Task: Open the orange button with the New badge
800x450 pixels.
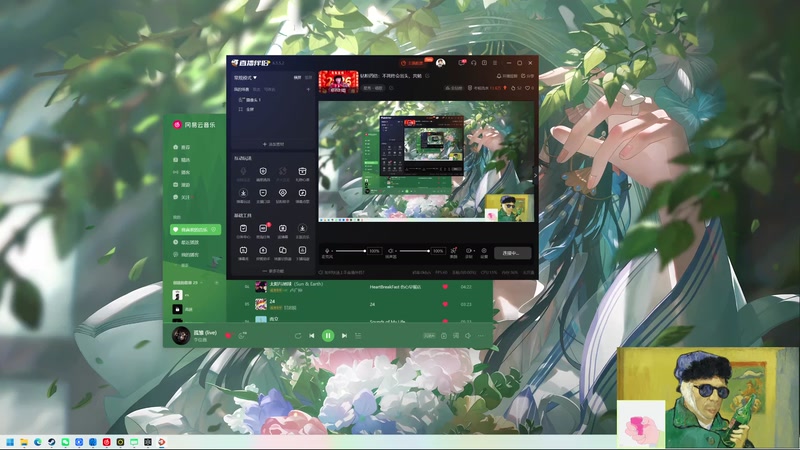Action: (x=414, y=63)
